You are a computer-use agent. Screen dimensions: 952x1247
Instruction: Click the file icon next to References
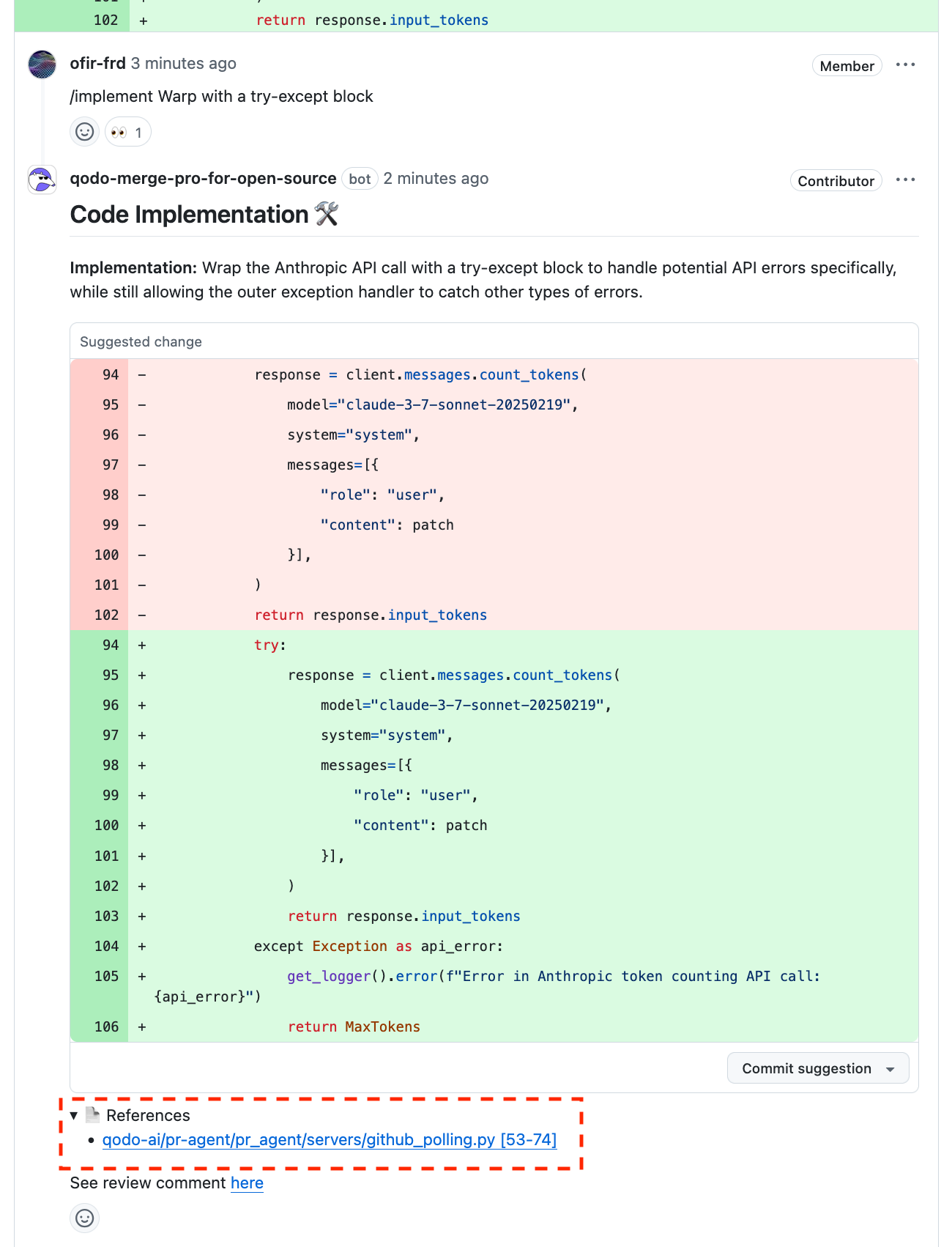(92, 1114)
